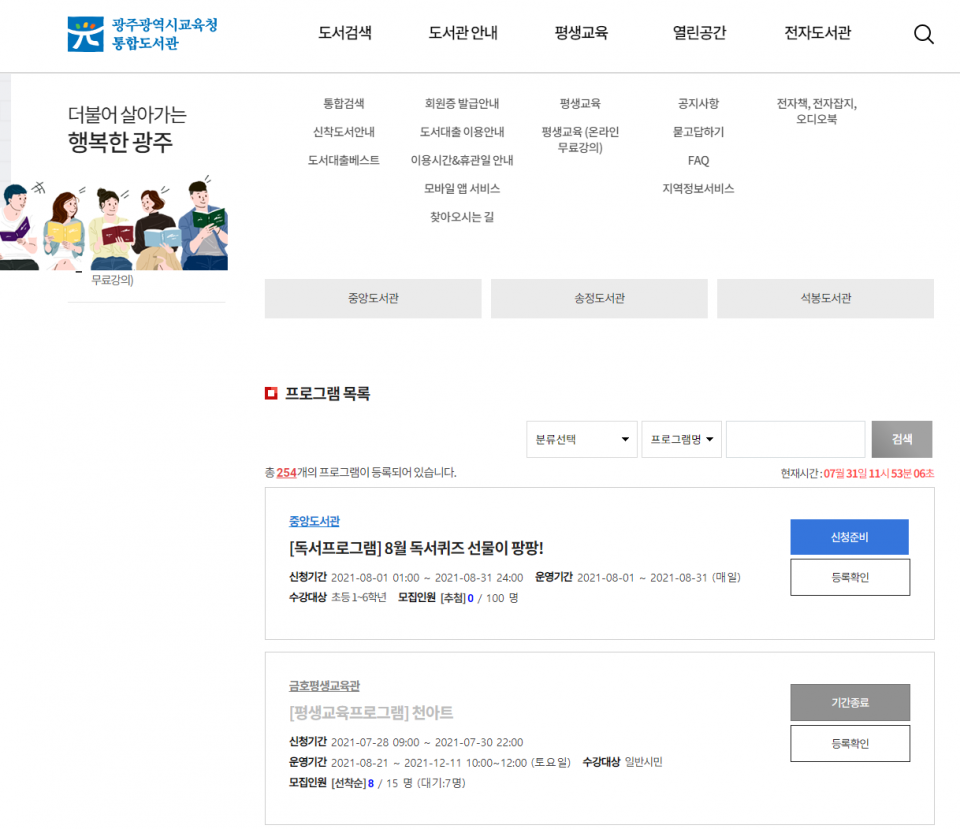This screenshot has width=960, height=829.
Task: Select the 석봉도서관 tab
Action: click(825, 299)
